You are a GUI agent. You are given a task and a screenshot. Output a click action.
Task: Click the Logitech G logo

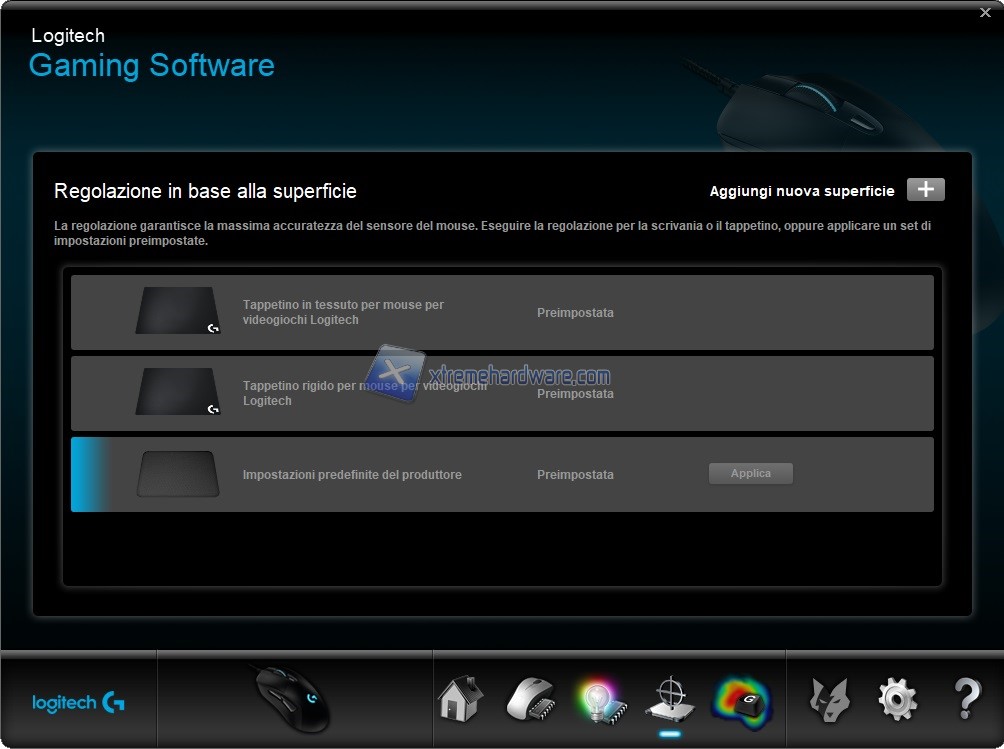click(78, 703)
